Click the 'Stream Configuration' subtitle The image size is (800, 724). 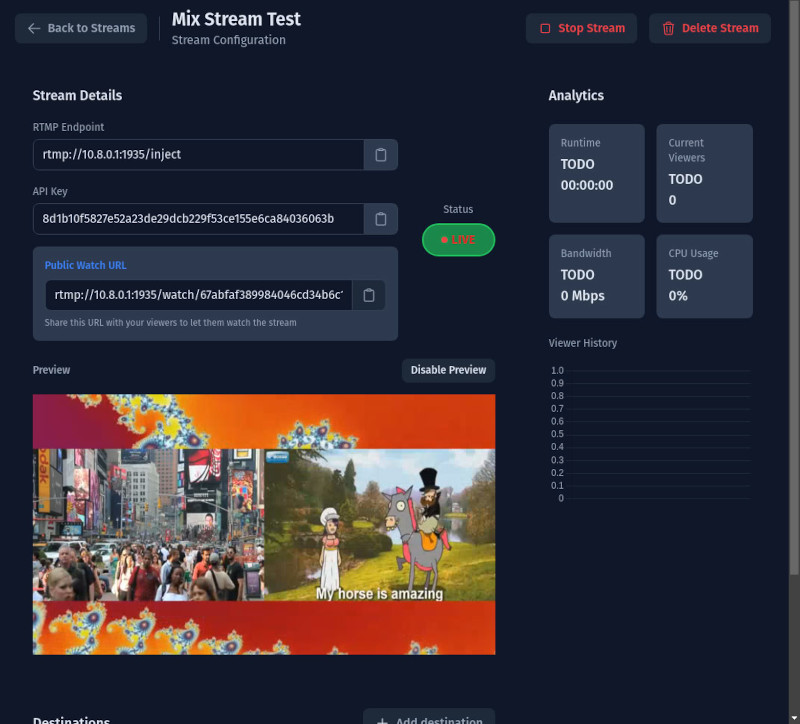pos(229,40)
